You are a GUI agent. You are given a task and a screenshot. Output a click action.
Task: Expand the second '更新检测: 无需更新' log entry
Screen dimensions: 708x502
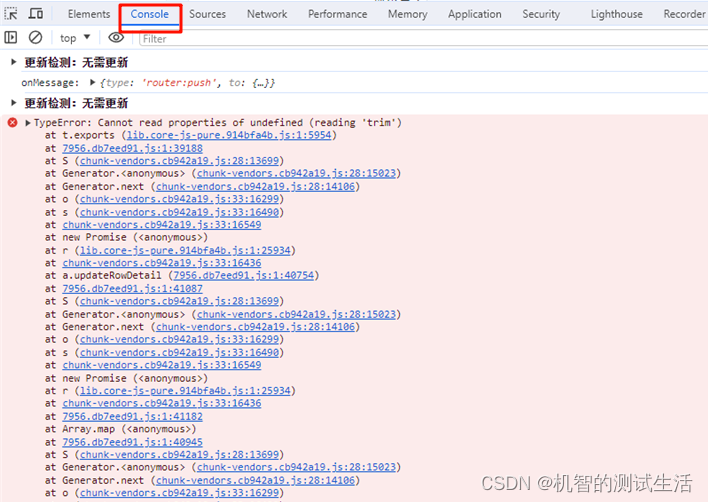pos(14,103)
